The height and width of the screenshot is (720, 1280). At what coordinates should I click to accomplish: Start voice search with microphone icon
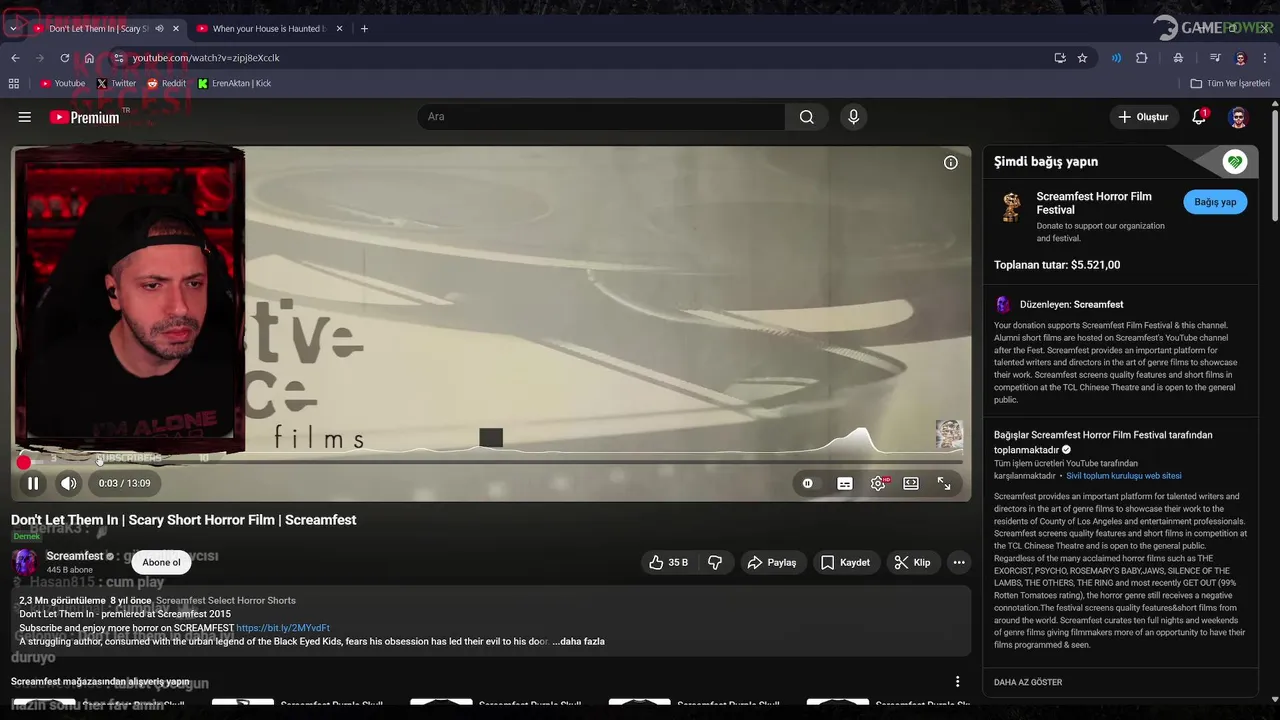(x=853, y=117)
